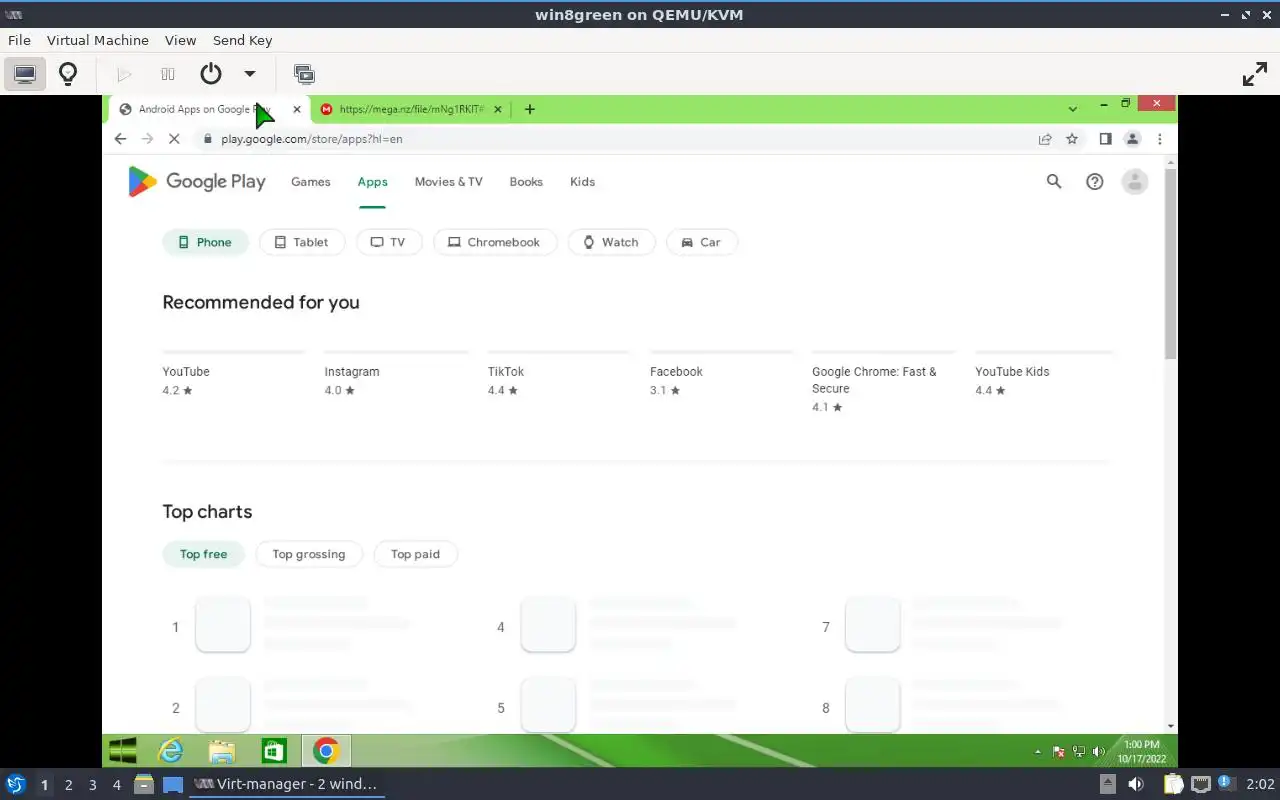
Task: Open Chrome three-dot menu
Action: point(1159,139)
